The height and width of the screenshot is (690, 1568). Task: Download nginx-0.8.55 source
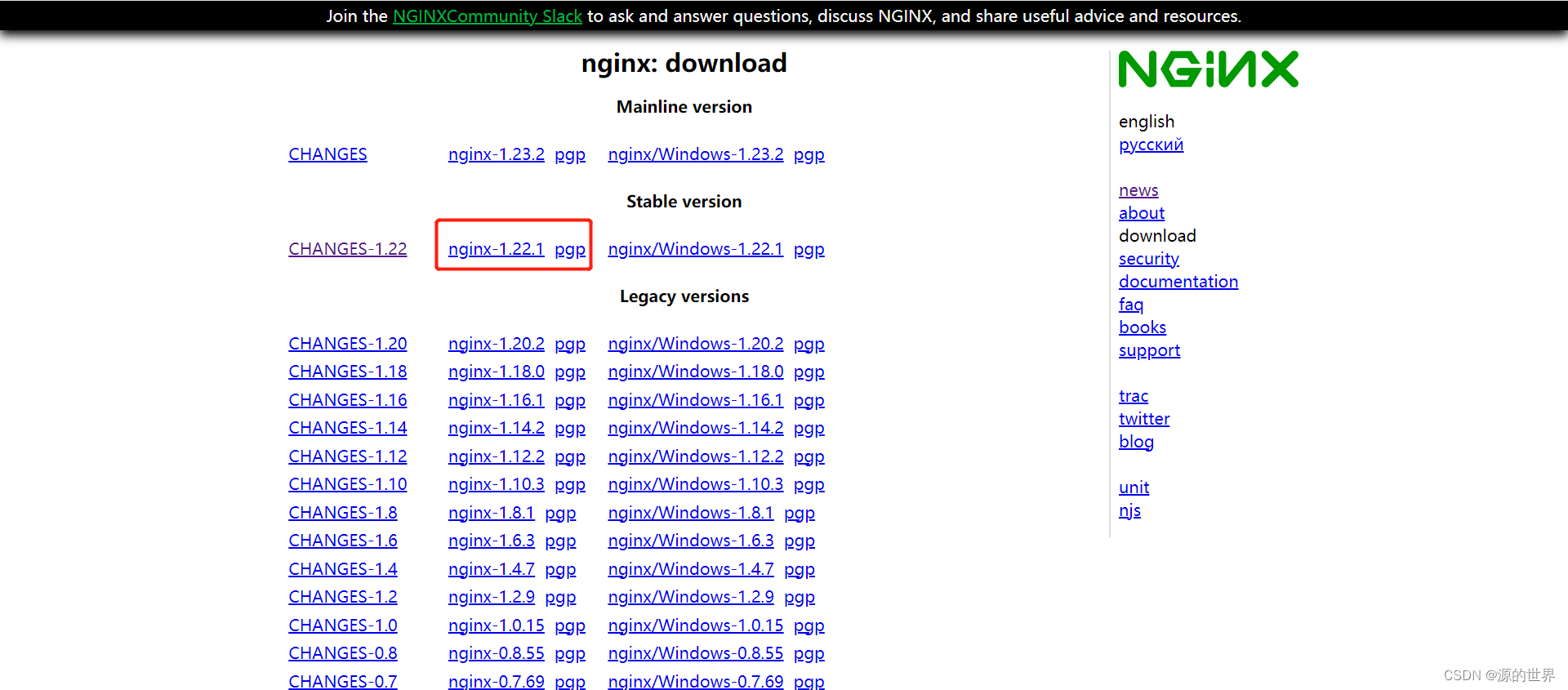click(x=497, y=653)
